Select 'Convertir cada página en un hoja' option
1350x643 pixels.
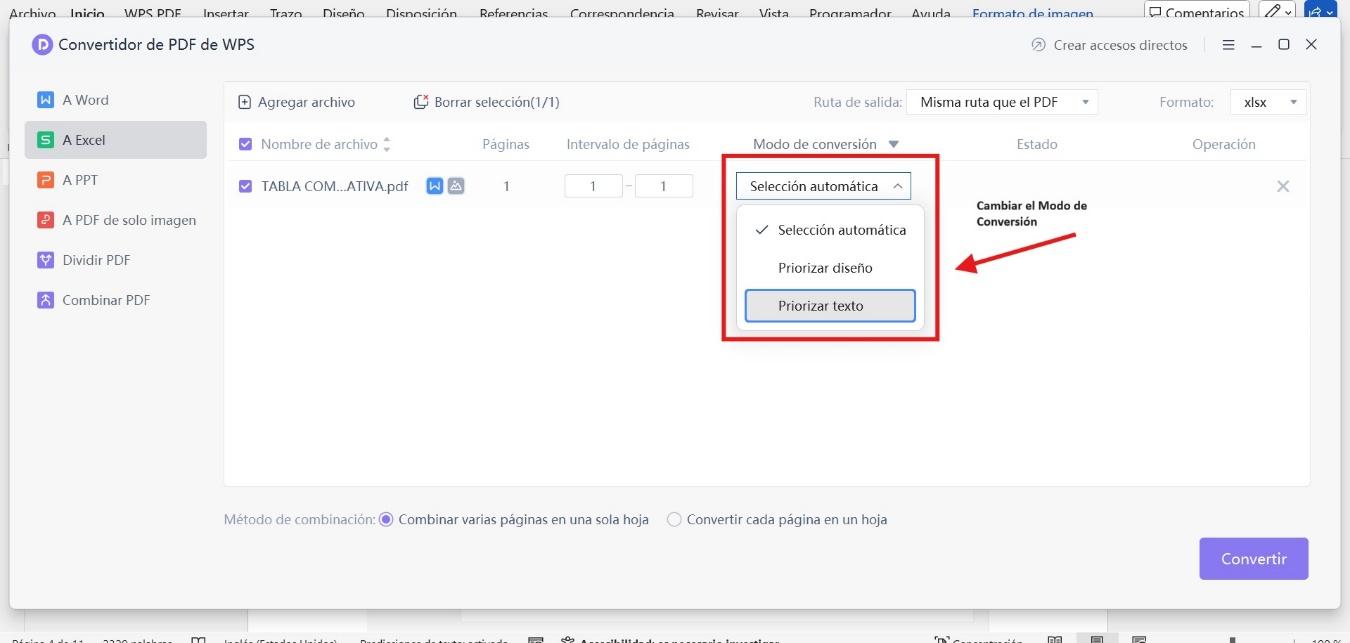[x=674, y=519]
